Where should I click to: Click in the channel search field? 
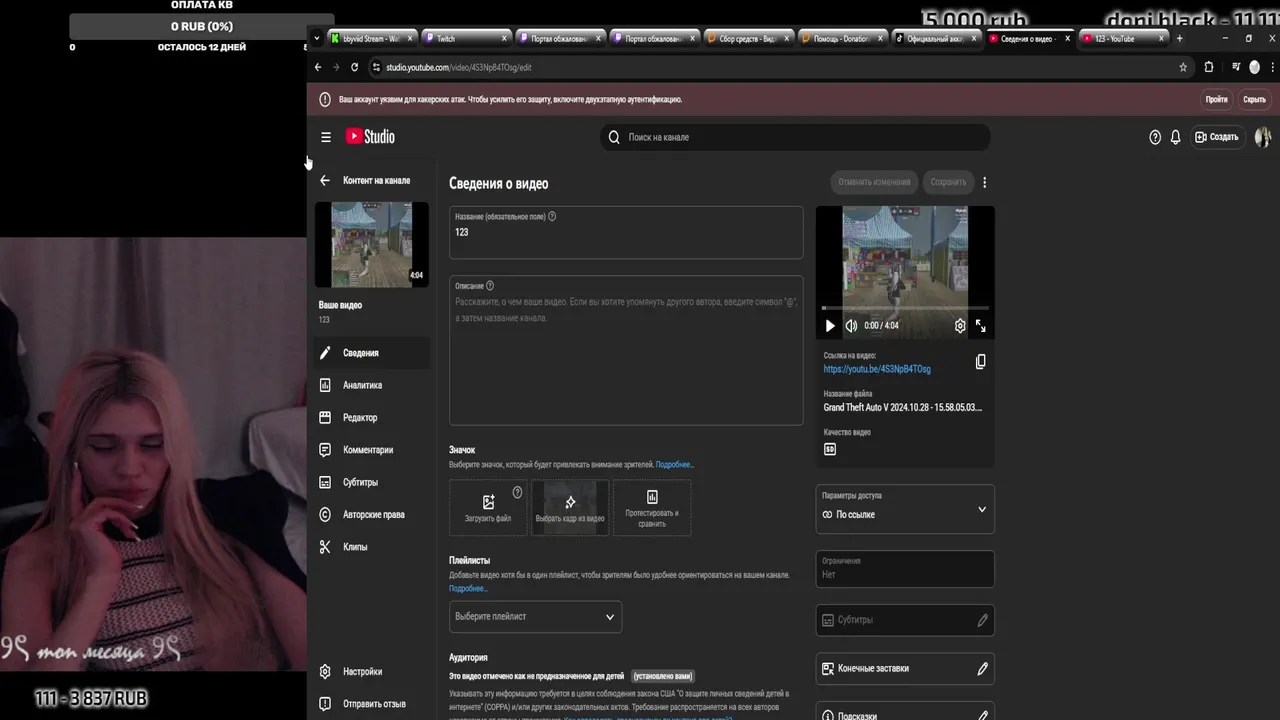(795, 137)
